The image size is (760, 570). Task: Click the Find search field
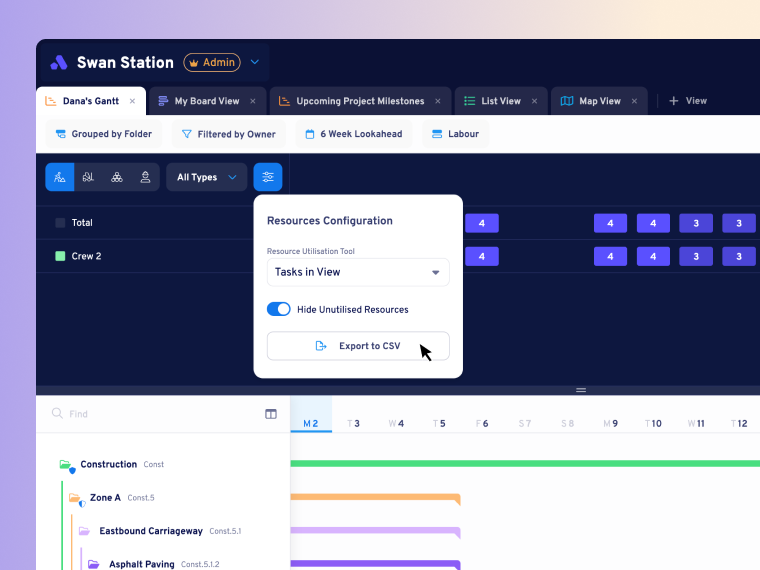pyautogui.click(x=155, y=414)
